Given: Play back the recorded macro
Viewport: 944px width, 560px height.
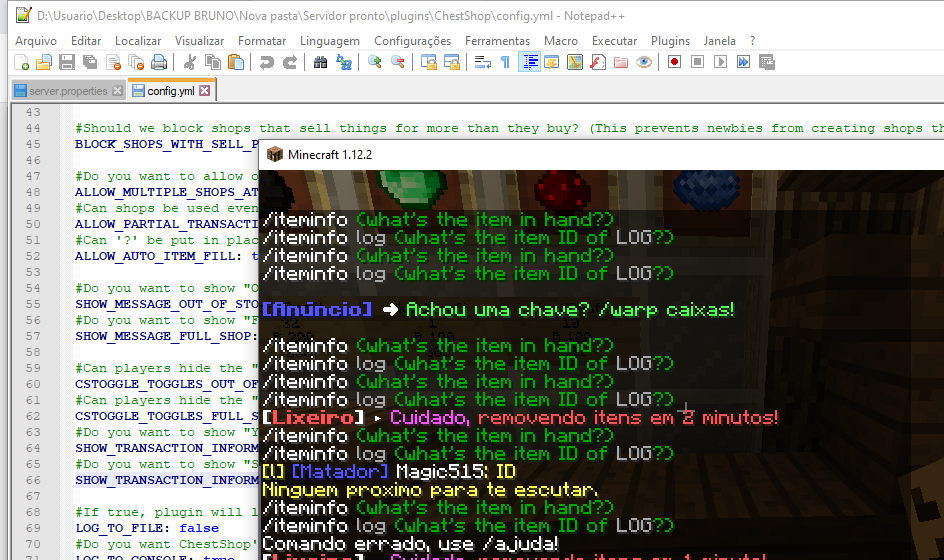Looking at the screenshot, I should coord(720,62).
